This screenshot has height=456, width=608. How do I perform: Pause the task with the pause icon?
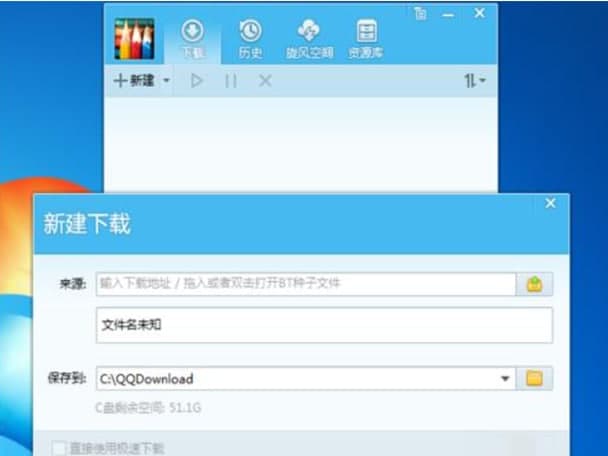(231, 81)
